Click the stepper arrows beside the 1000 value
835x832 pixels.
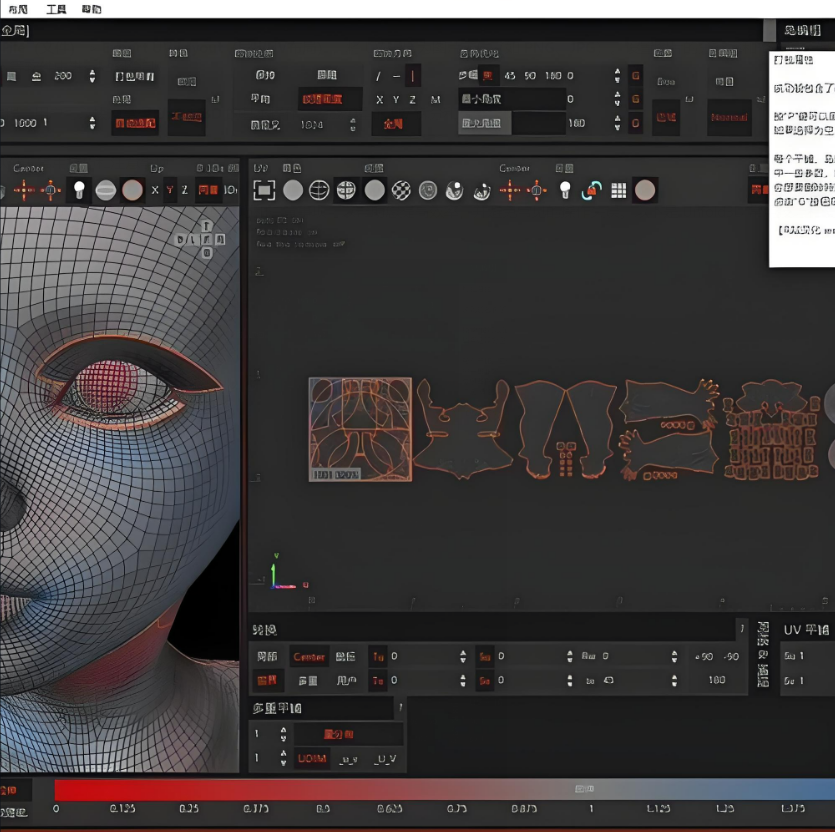pyautogui.click(x=92, y=123)
